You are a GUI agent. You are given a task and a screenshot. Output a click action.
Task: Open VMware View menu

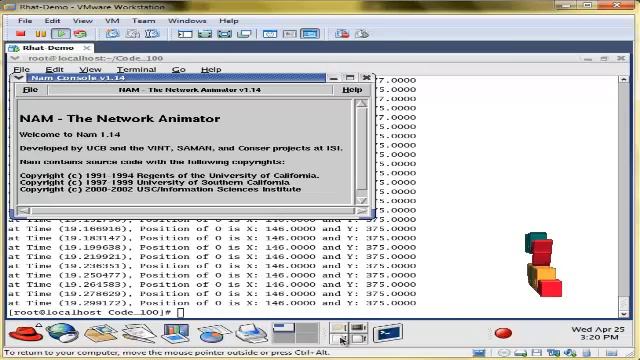[82, 21]
